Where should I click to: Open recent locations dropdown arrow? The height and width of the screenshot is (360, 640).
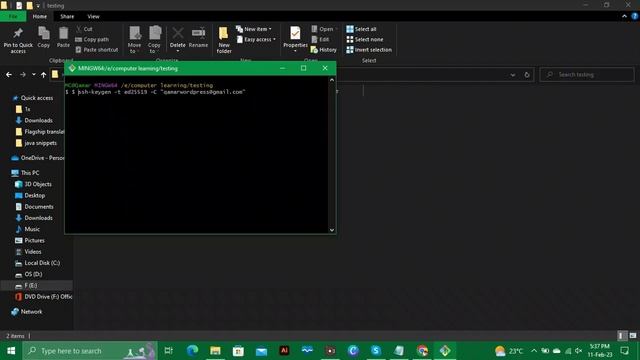click(33, 75)
